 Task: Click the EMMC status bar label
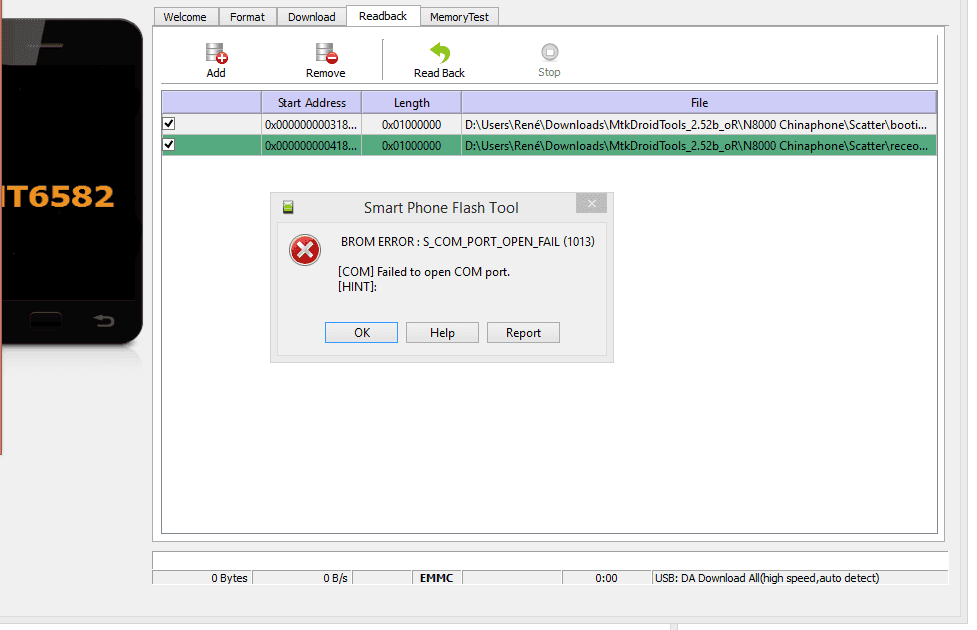point(436,578)
